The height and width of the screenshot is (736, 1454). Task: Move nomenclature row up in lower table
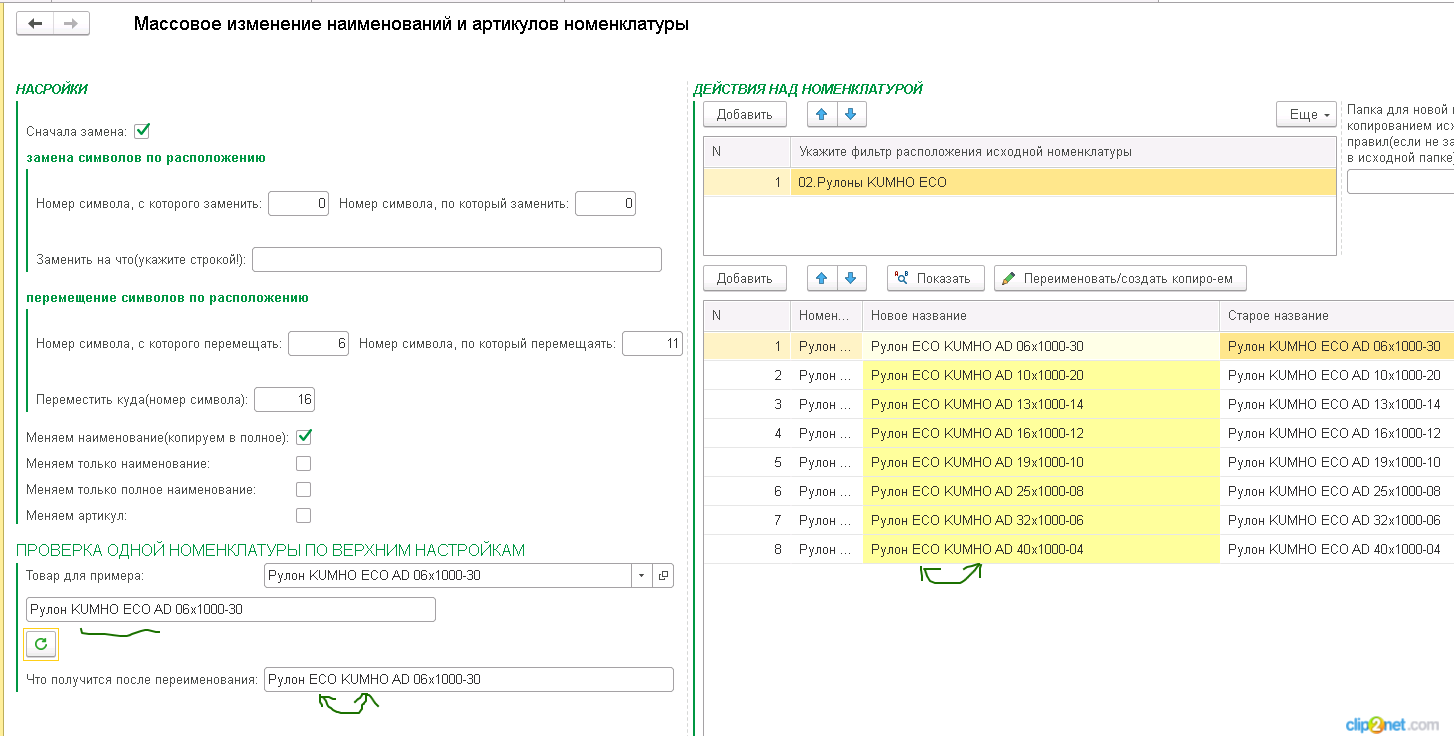coord(822,278)
